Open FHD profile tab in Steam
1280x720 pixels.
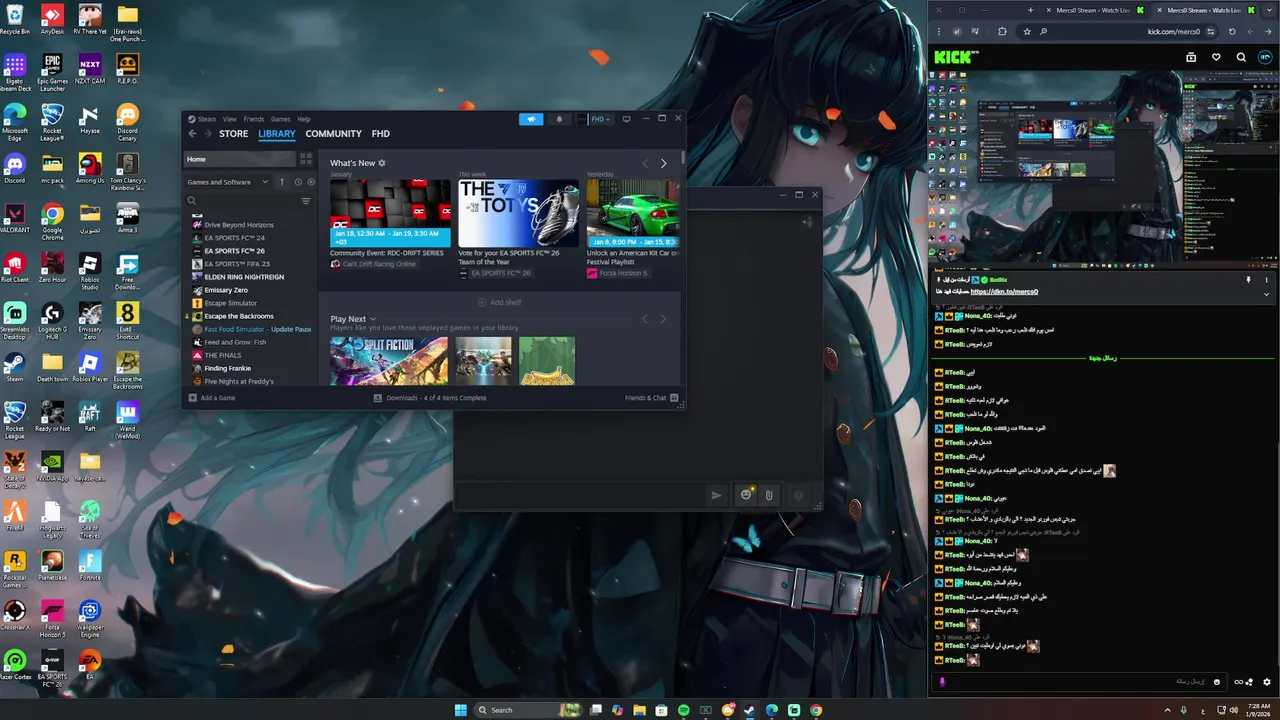[x=380, y=134]
